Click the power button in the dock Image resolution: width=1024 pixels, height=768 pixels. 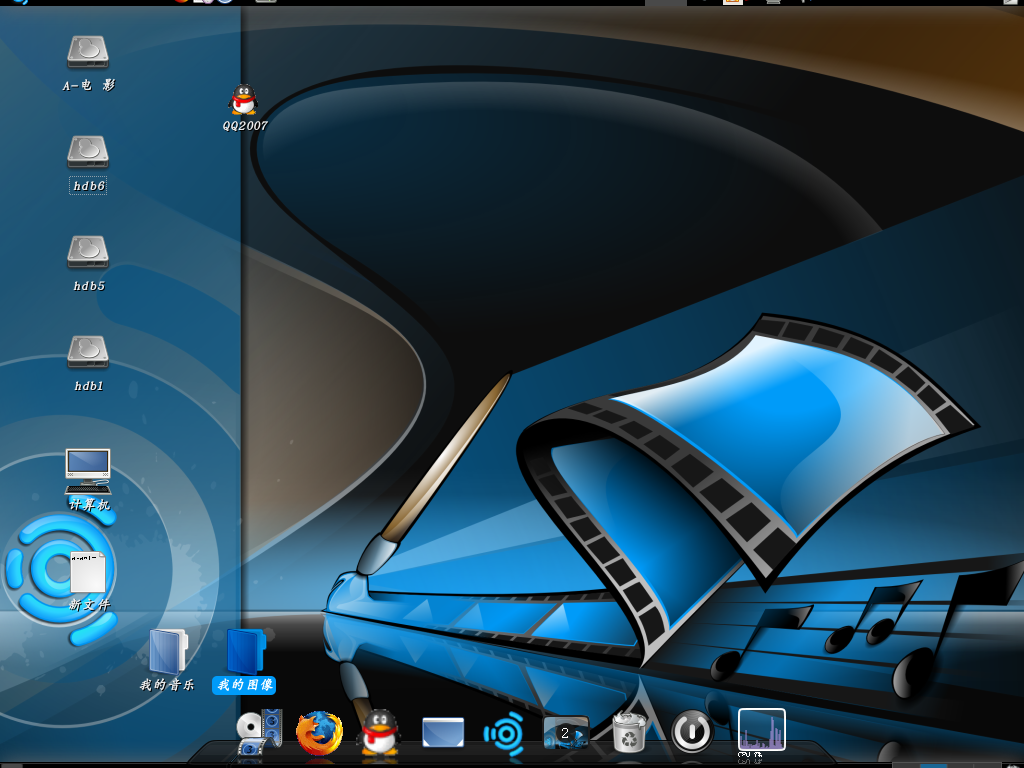692,732
